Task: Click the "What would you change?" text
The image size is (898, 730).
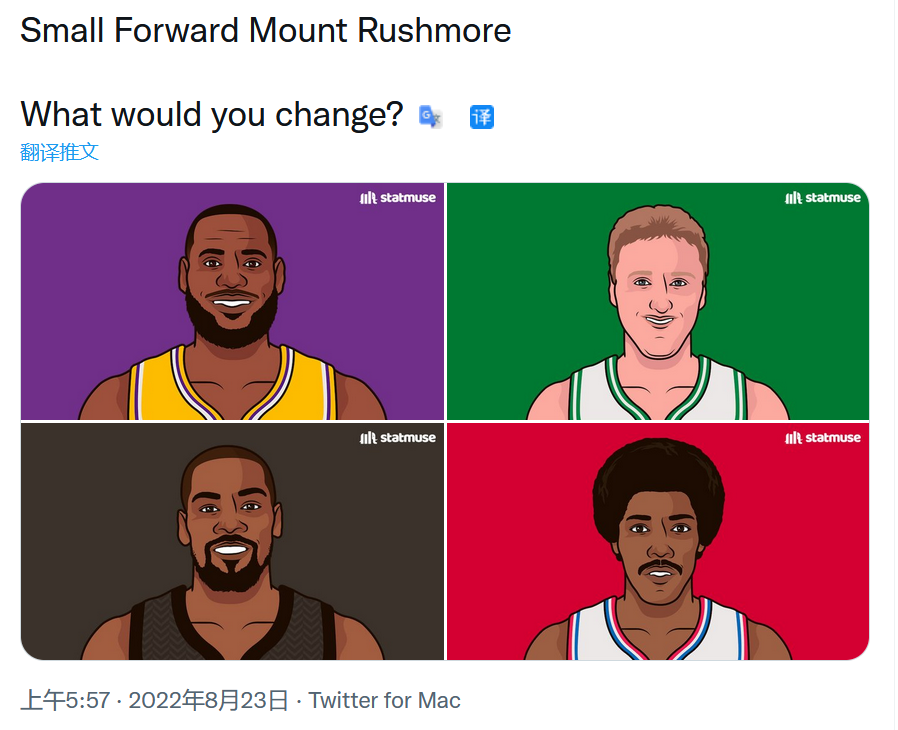Action: tap(211, 114)
